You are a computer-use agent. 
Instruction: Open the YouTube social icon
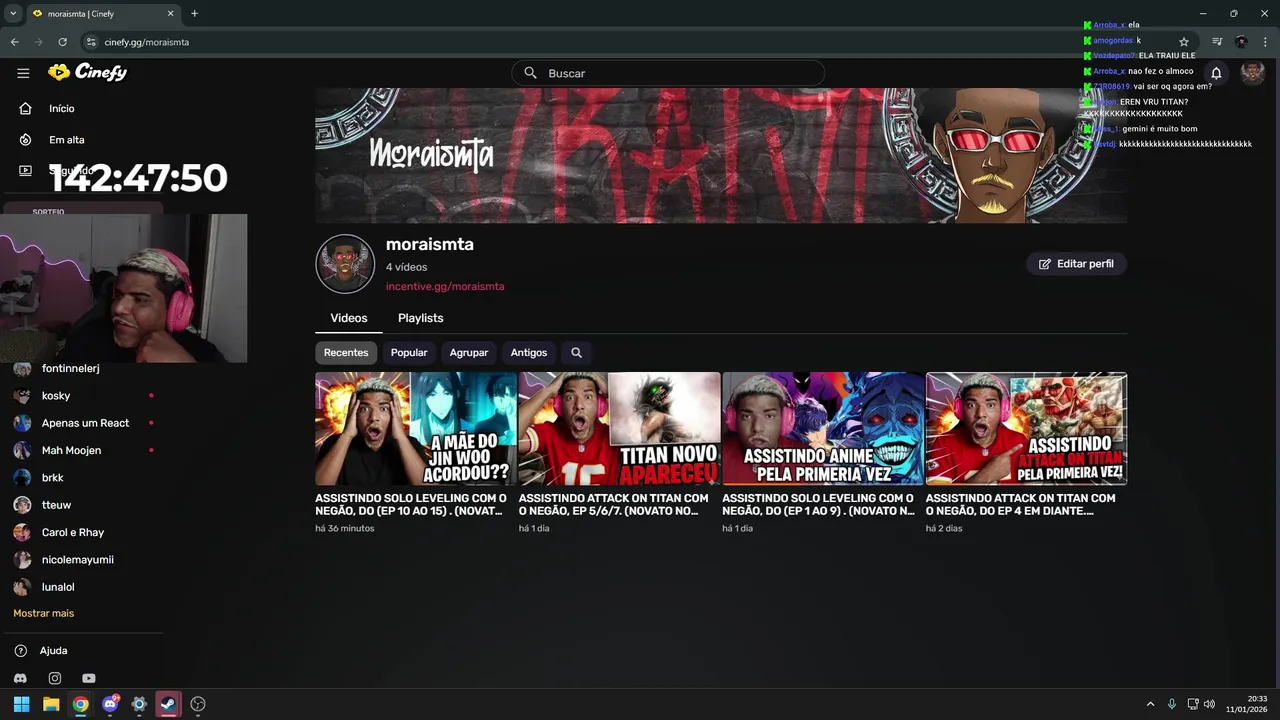[x=89, y=679]
